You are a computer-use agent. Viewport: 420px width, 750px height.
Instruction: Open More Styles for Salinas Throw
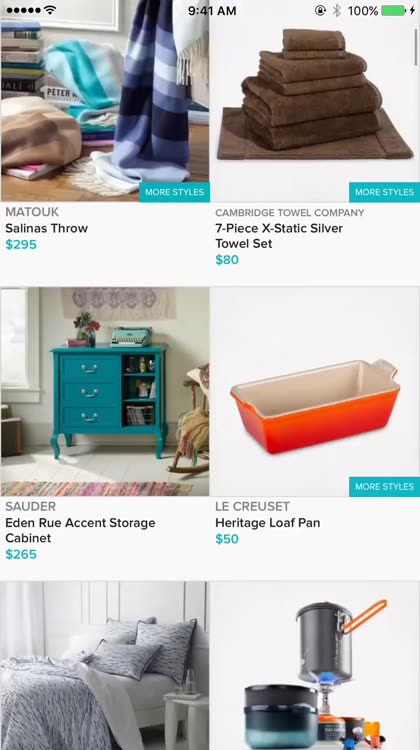click(175, 192)
